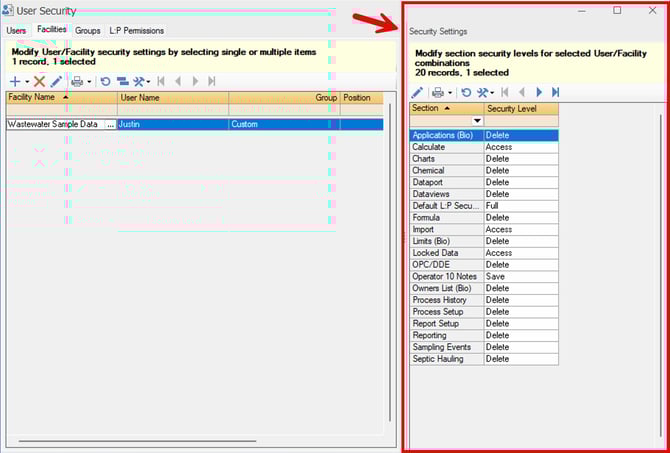Click the refresh icon in Security Settings toolbar

pyautogui.click(x=466, y=92)
